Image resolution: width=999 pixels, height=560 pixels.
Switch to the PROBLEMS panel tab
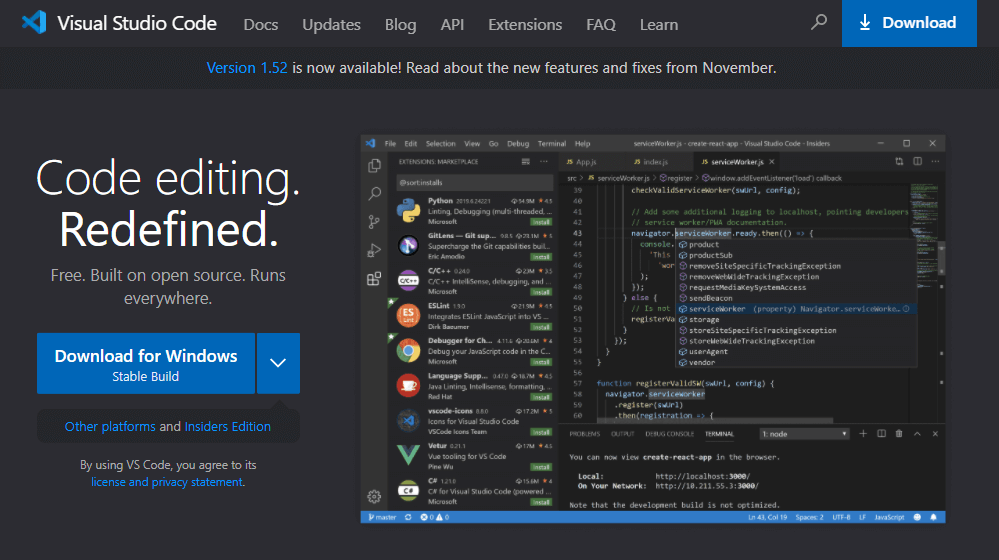pyautogui.click(x=584, y=434)
